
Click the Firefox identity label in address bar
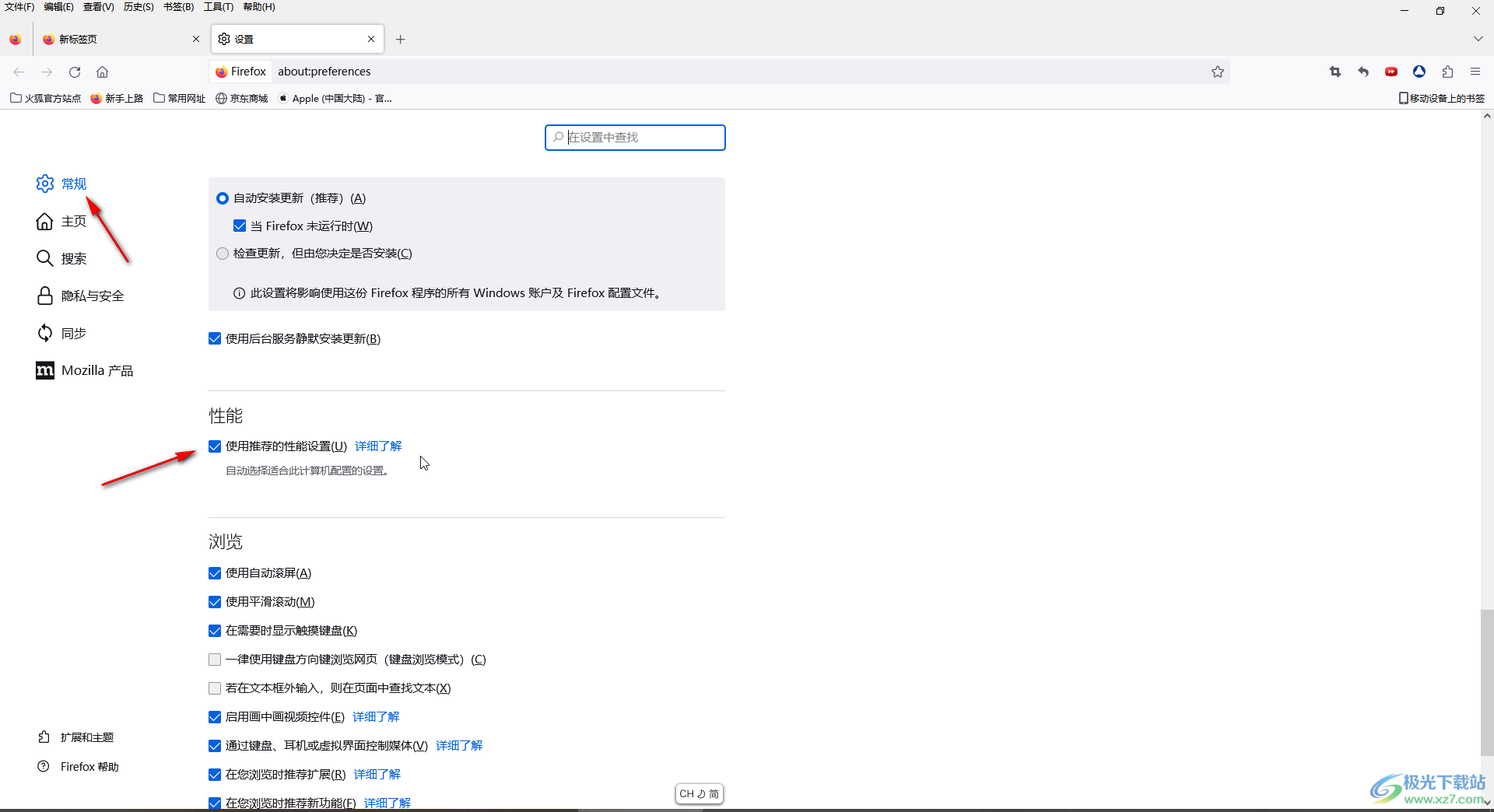pyautogui.click(x=241, y=72)
